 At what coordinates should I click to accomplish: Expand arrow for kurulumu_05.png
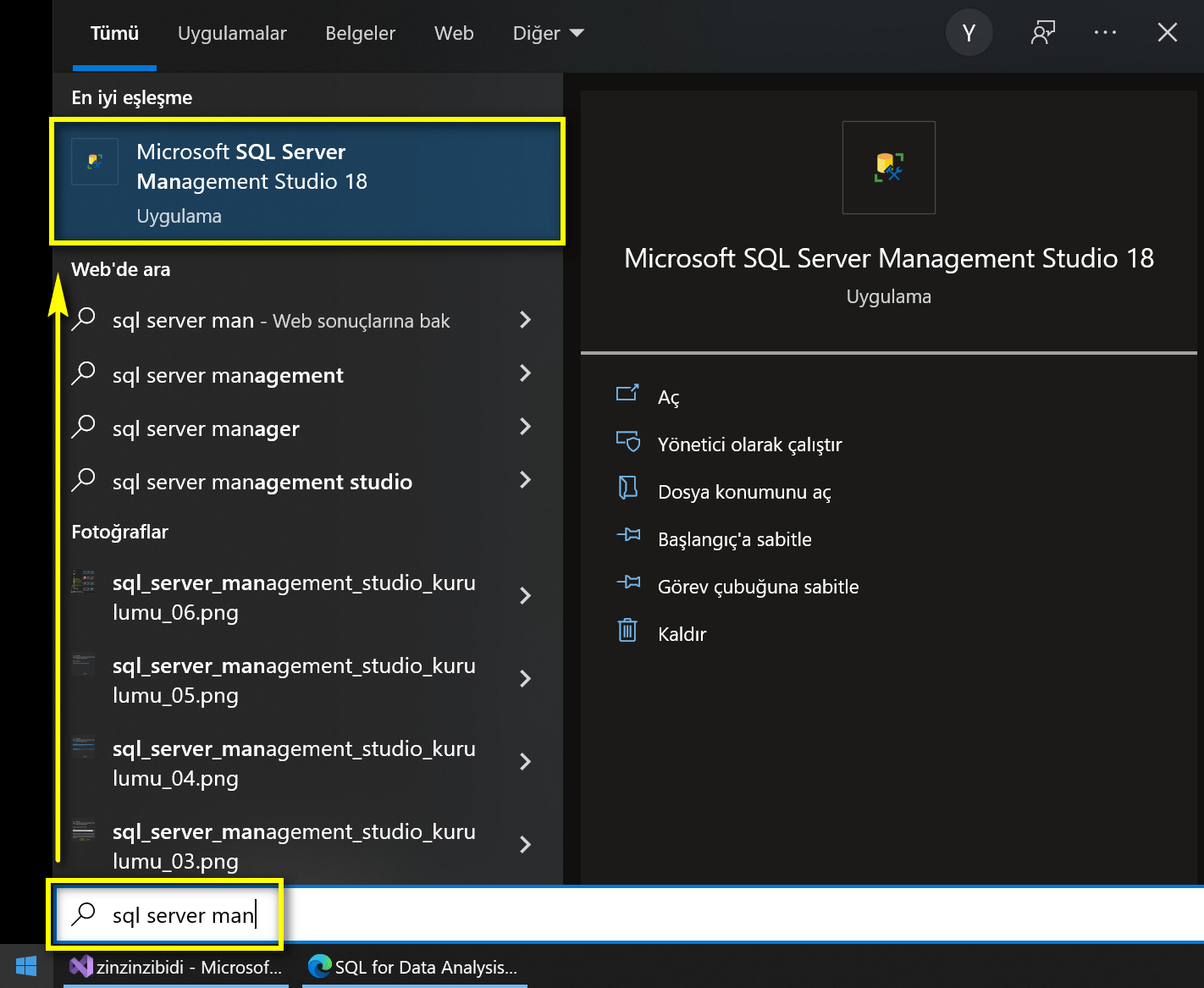coord(525,679)
